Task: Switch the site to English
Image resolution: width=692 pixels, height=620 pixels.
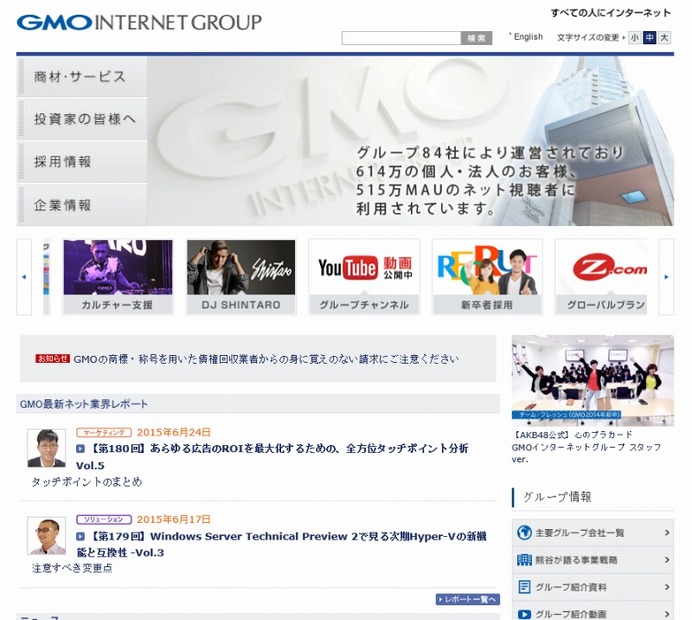Action: coord(528,37)
